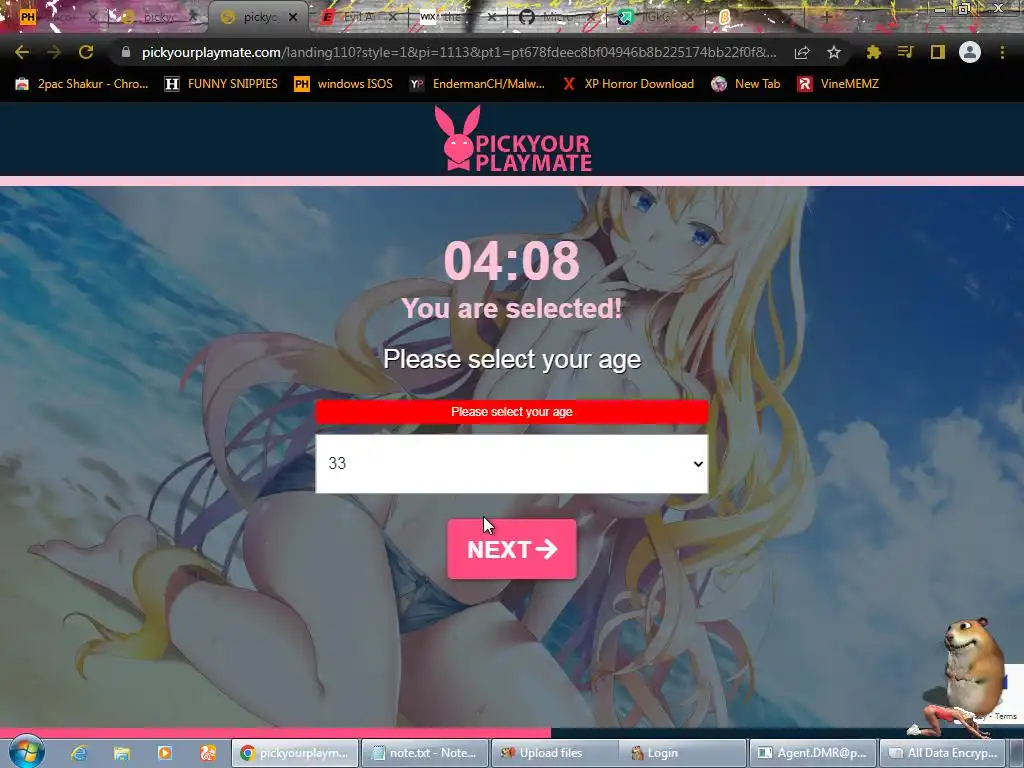Click the 'You are selected!' text

pos(512,308)
